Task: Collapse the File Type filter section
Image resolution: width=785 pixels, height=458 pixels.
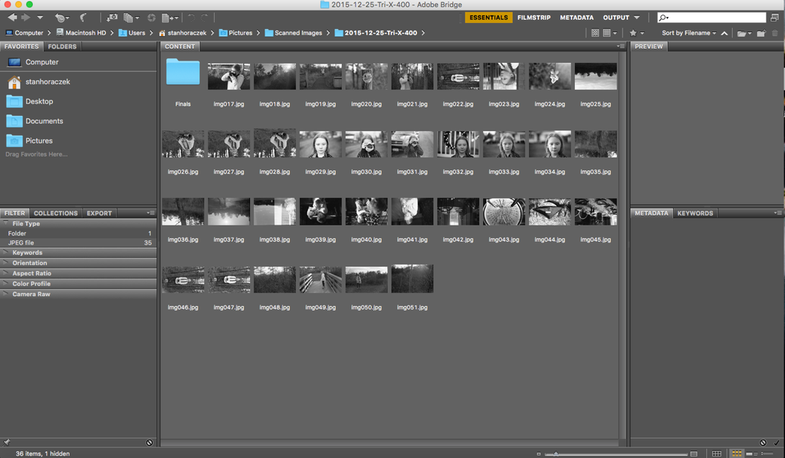Action: (25, 223)
